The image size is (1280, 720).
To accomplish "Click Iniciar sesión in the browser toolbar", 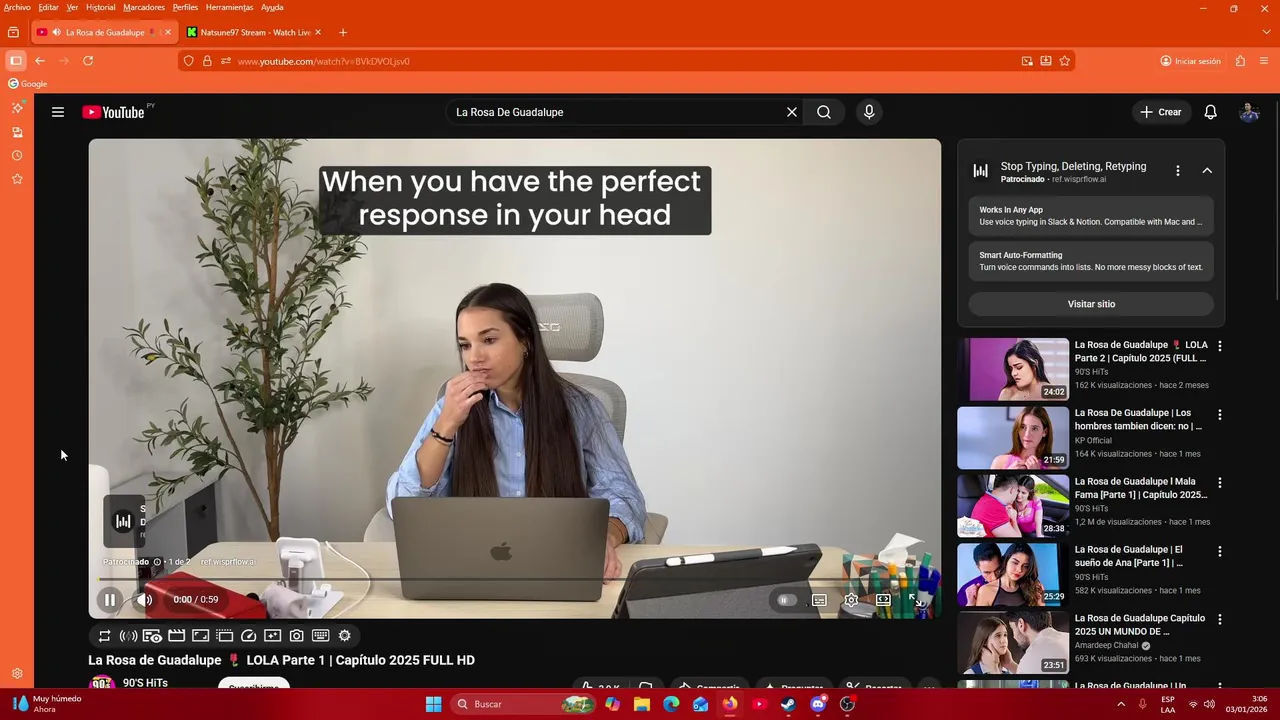I will 1190,61.
